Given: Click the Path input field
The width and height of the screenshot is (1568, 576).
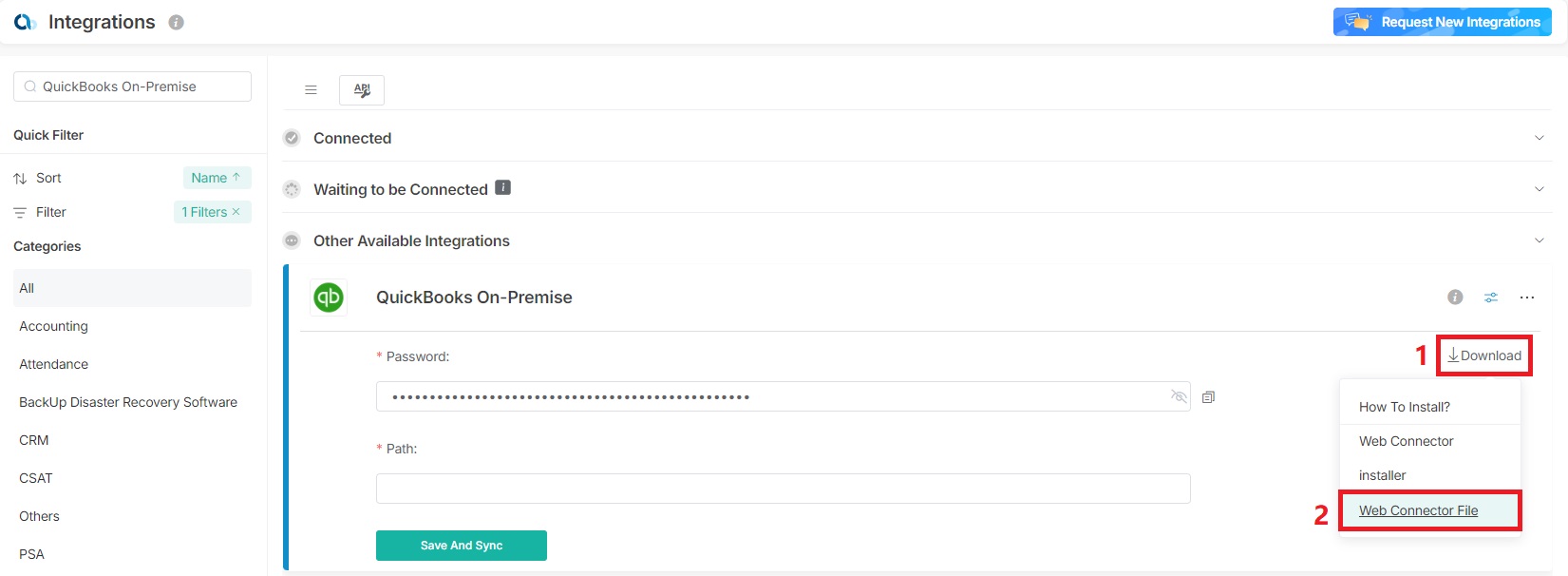Looking at the screenshot, I should (x=783, y=489).
